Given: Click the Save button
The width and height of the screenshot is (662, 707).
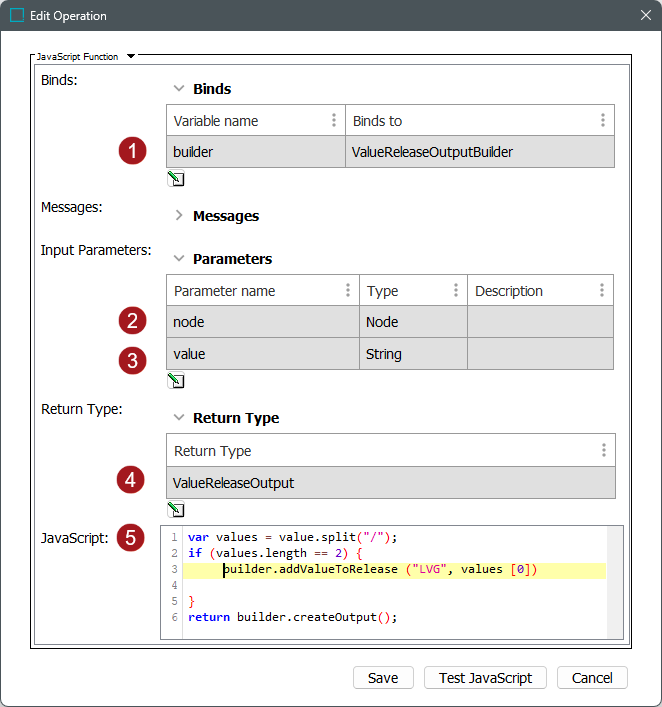Looking at the screenshot, I should pyautogui.click(x=383, y=678).
